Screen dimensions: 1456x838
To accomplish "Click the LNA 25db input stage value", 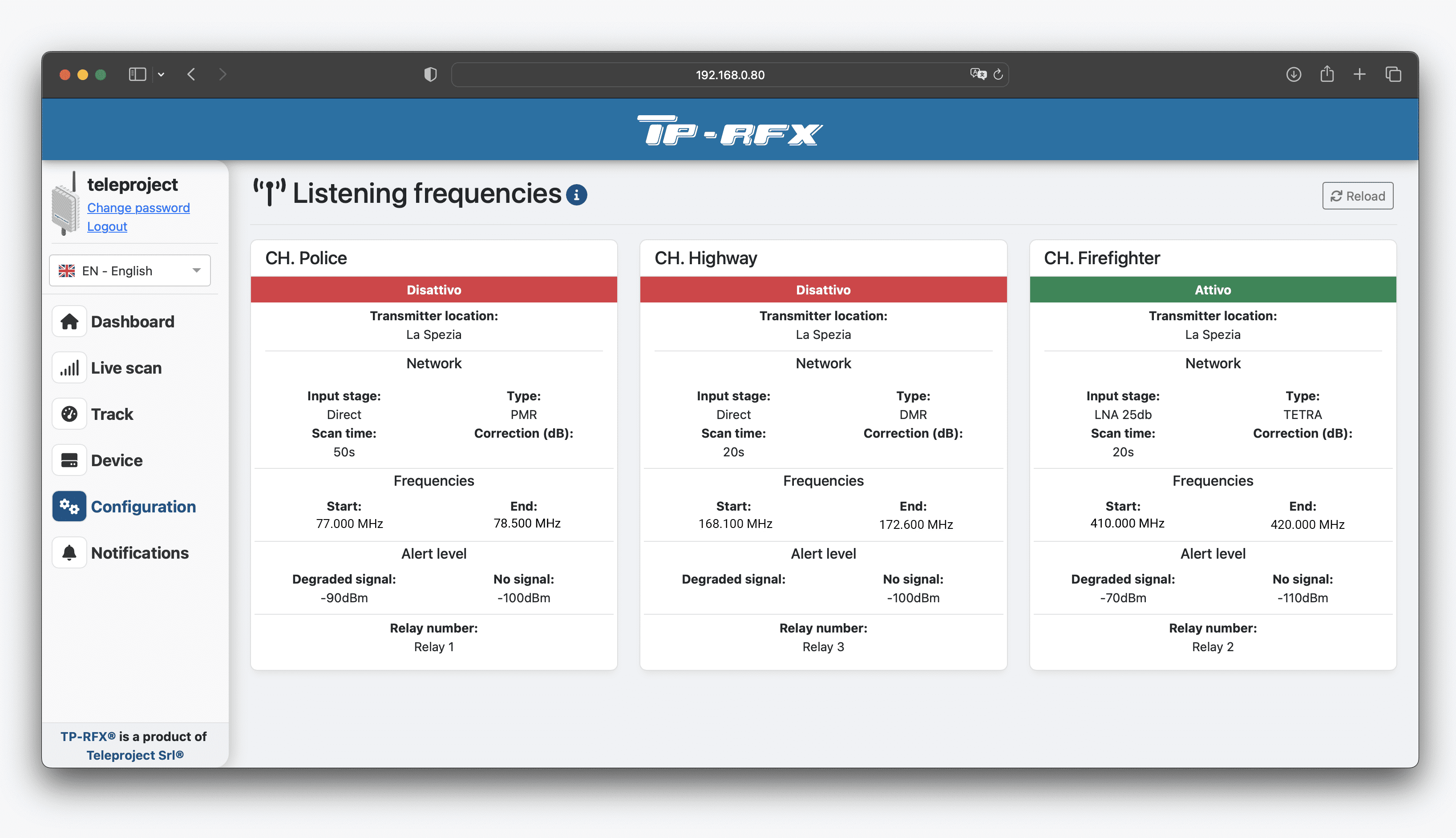I will tap(1123, 415).
